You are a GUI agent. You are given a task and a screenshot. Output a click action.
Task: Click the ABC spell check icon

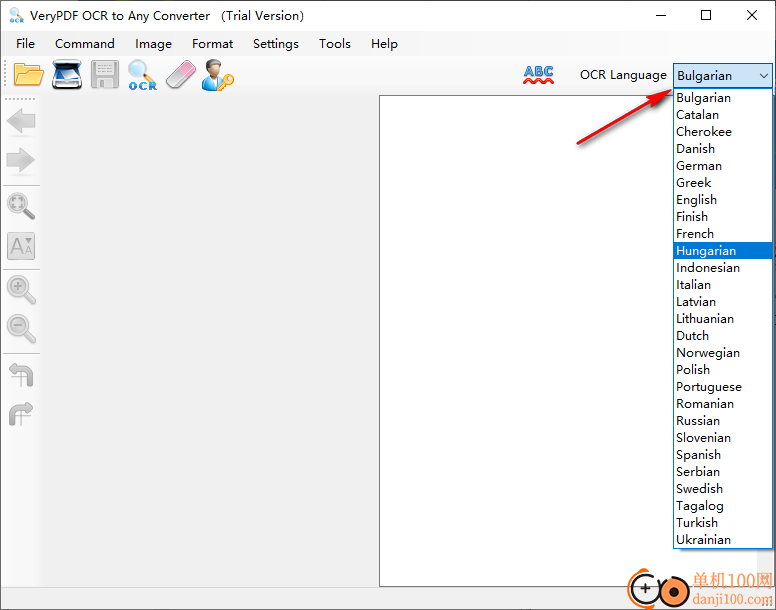[538, 75]
